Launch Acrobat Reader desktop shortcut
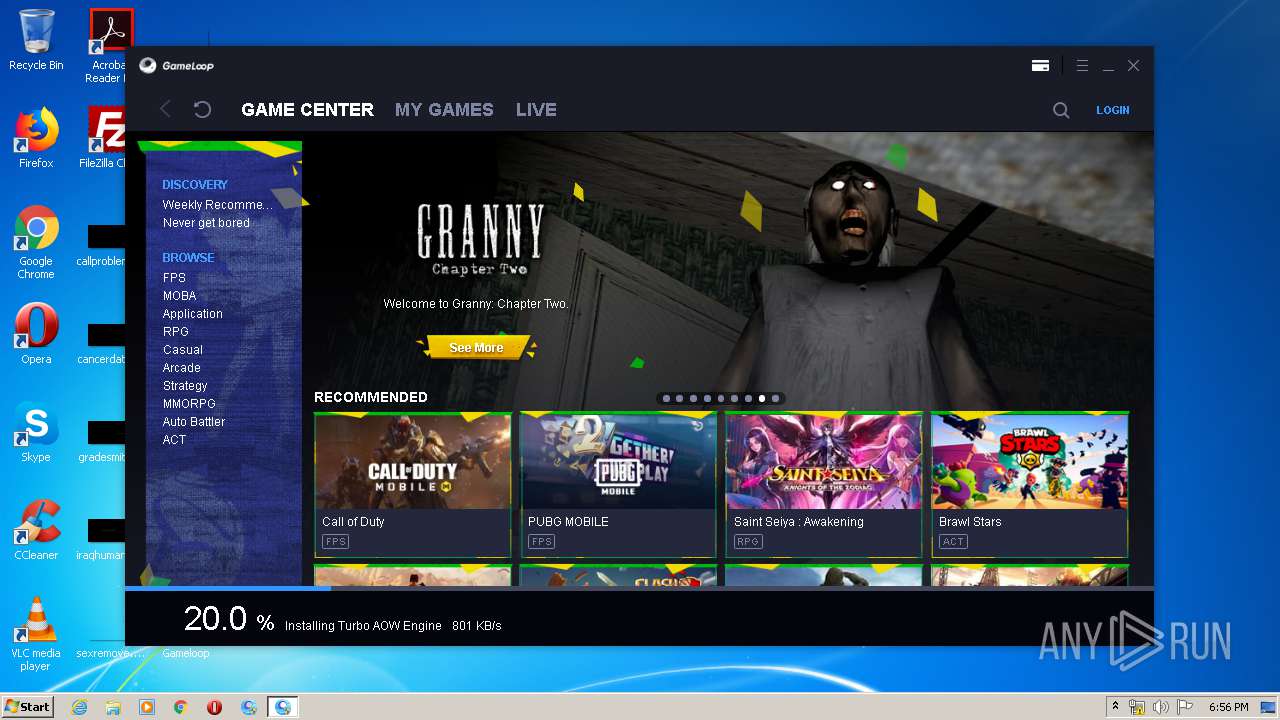 [x=107, y=46]
